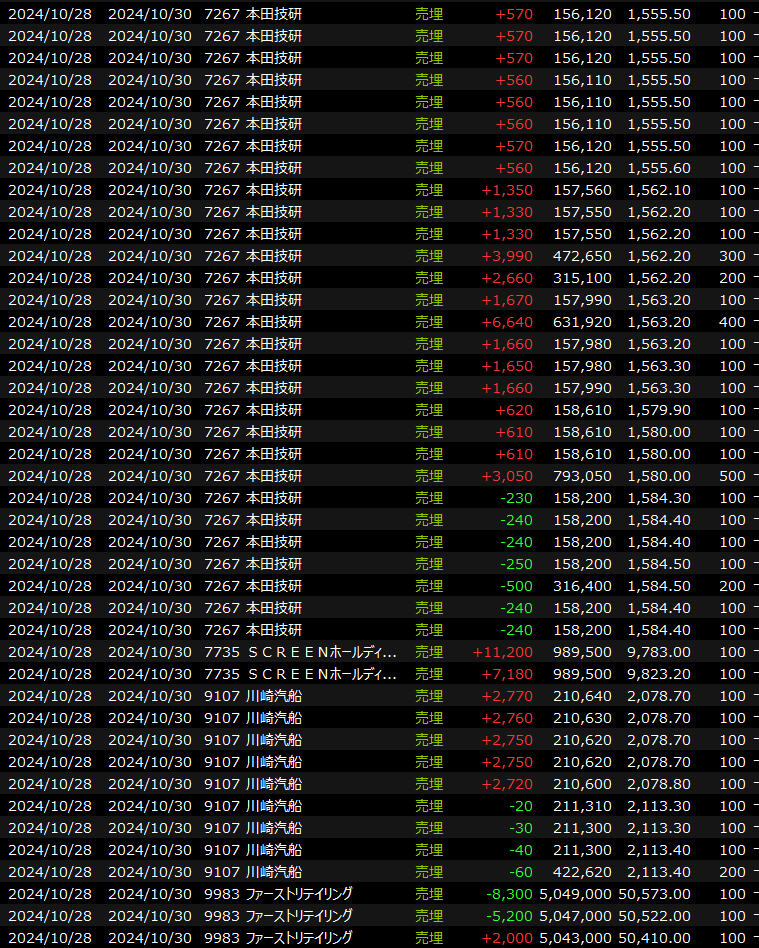Image resolution: width=759 pixels, height=948 pixels.
Task: Click the 9,823.20 price cell
Action: 658,674
